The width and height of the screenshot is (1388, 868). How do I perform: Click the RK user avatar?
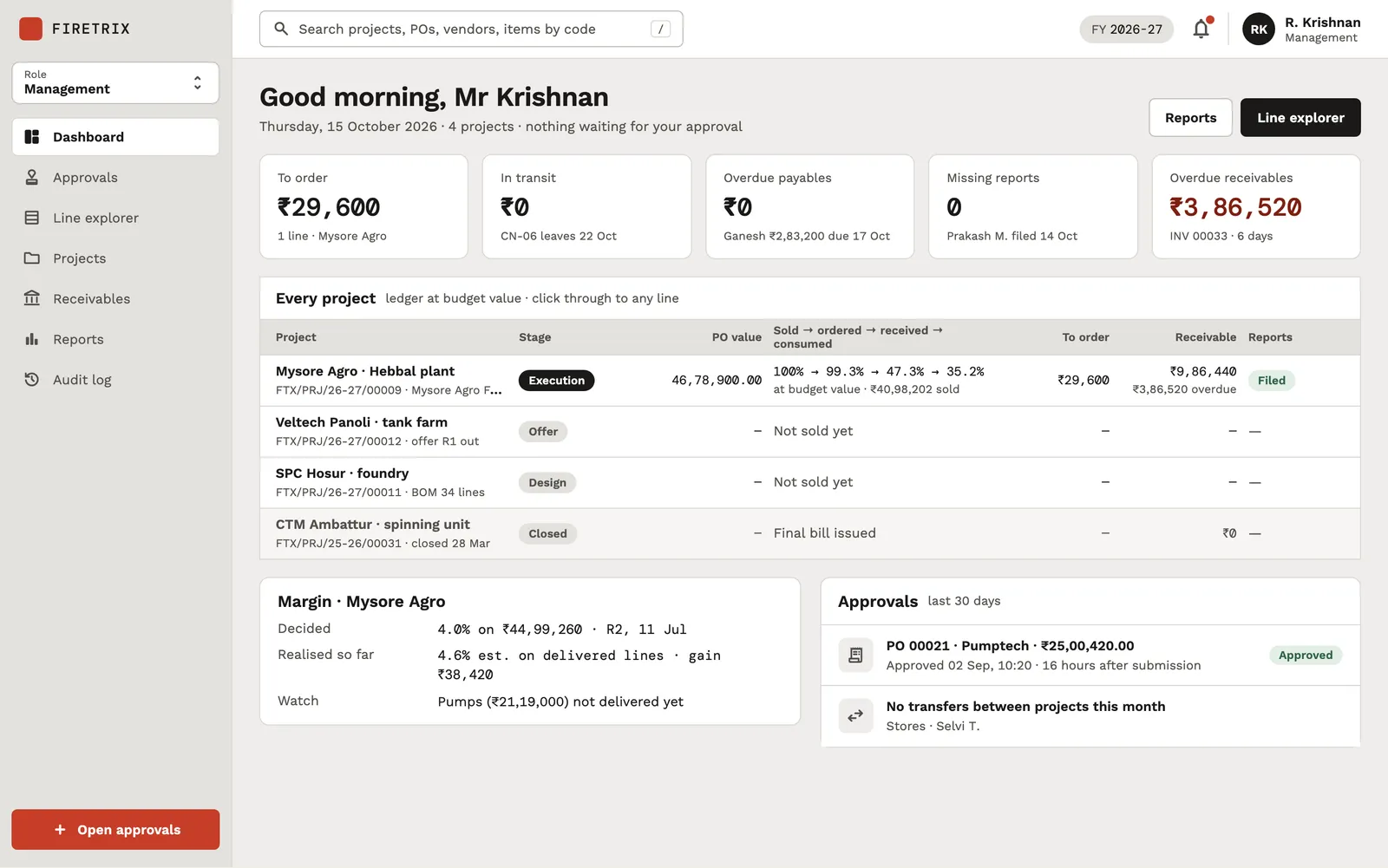point(1259,29)
